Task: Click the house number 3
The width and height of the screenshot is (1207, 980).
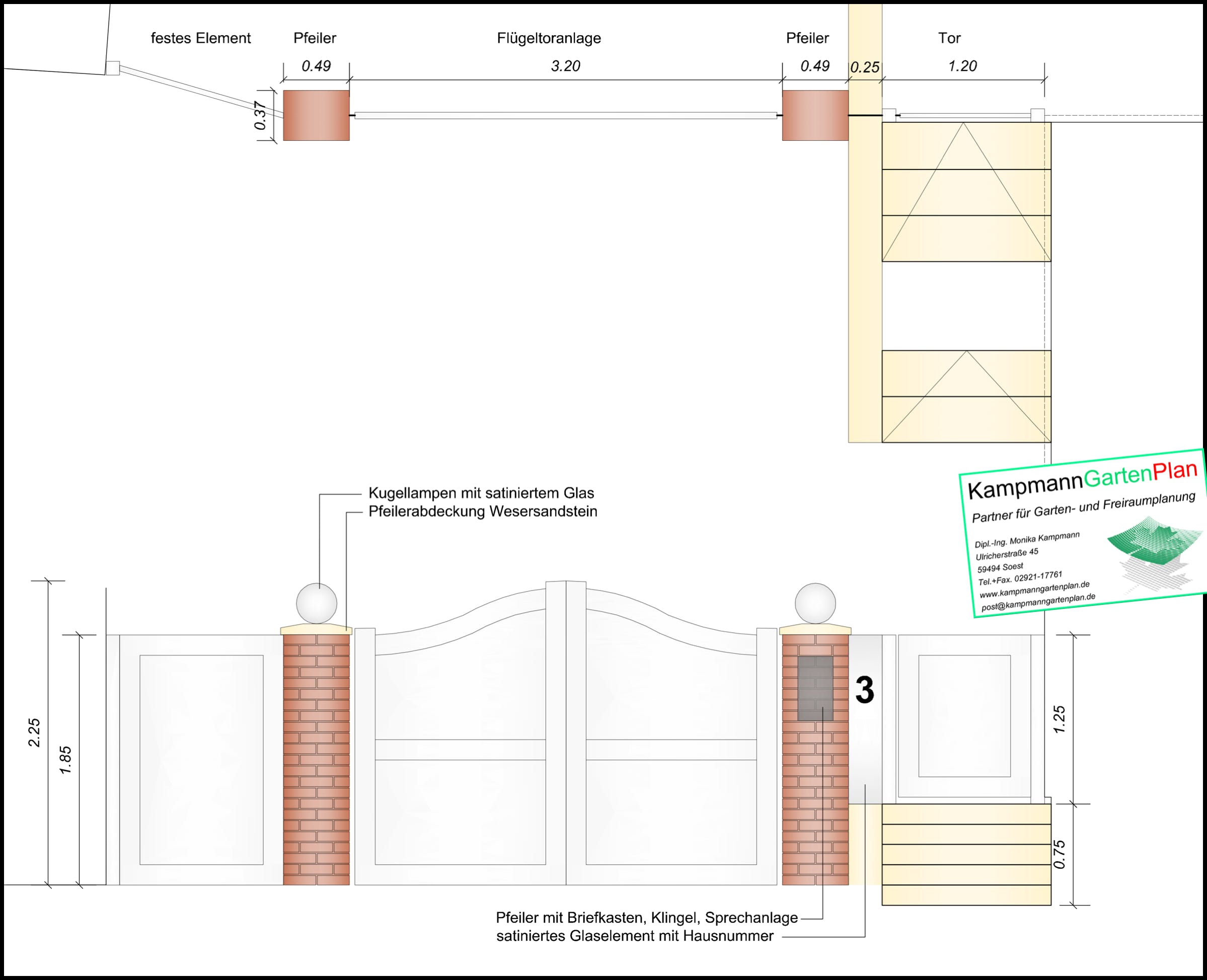Action: (865, 690)
